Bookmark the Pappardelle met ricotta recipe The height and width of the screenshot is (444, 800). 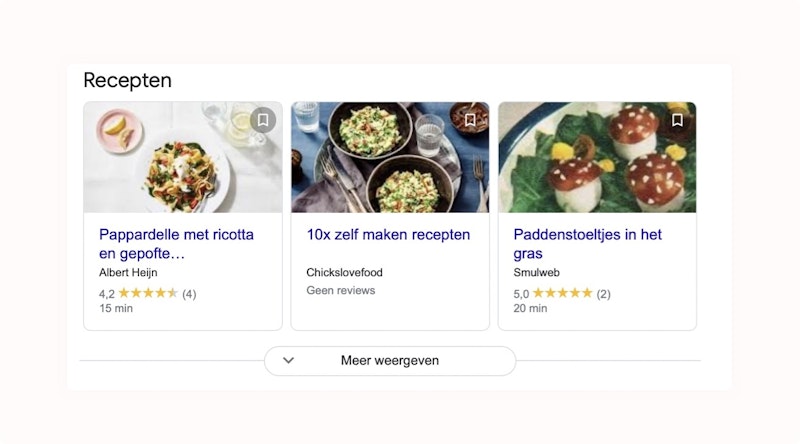tap(262, 120)
